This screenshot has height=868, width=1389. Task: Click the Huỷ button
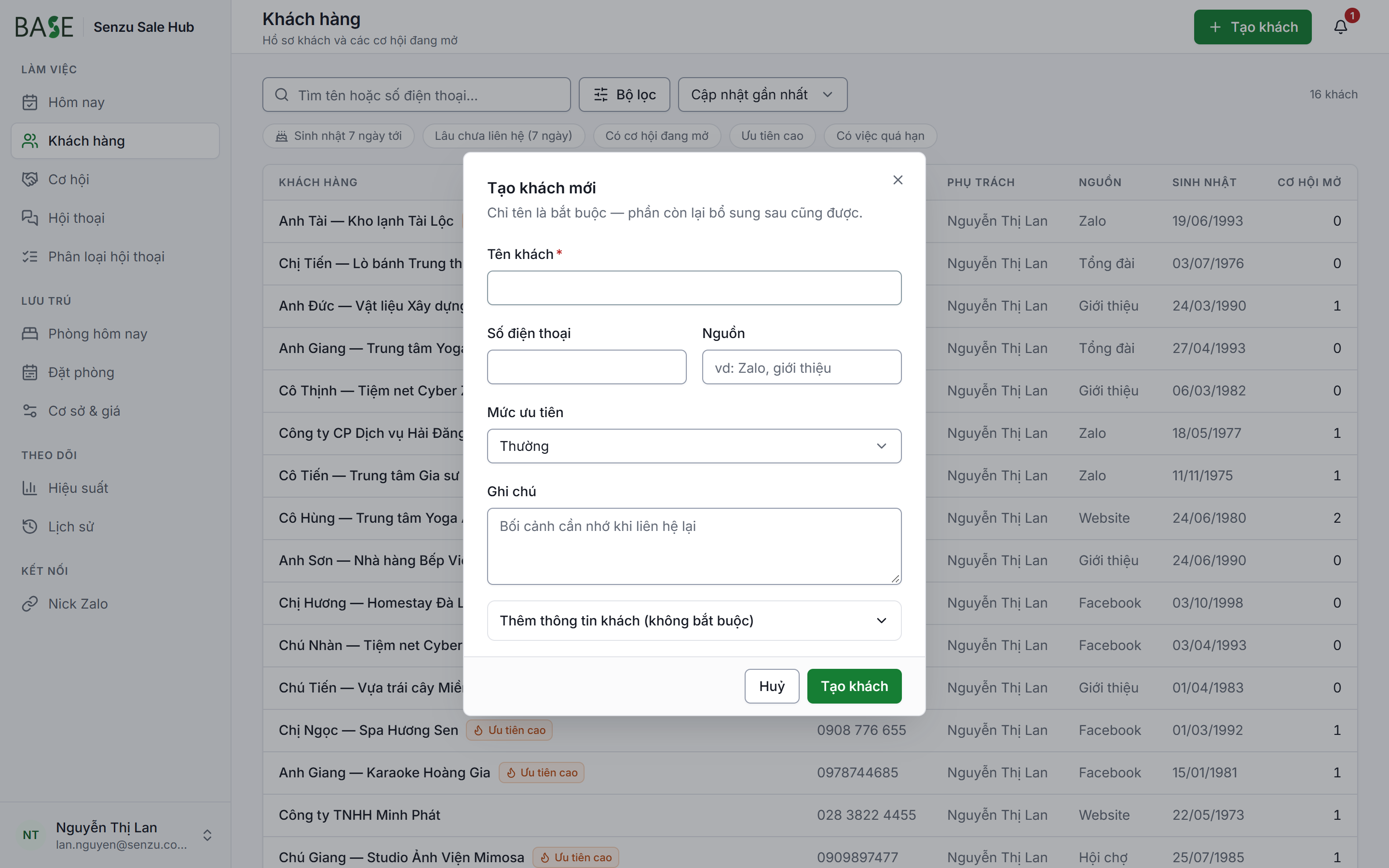pyautogui.click(x=771, y=686)
